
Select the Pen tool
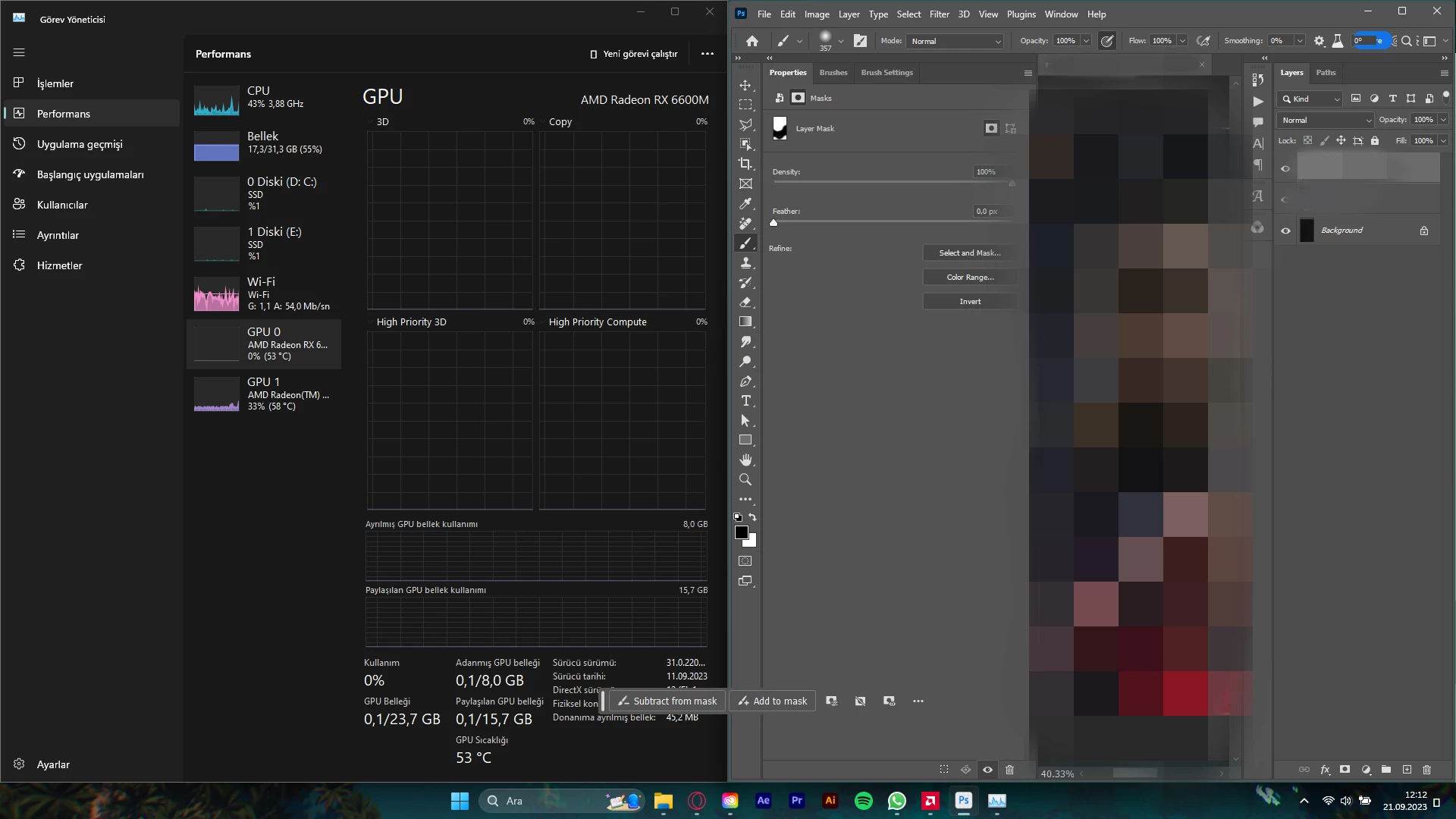point(745,381)
